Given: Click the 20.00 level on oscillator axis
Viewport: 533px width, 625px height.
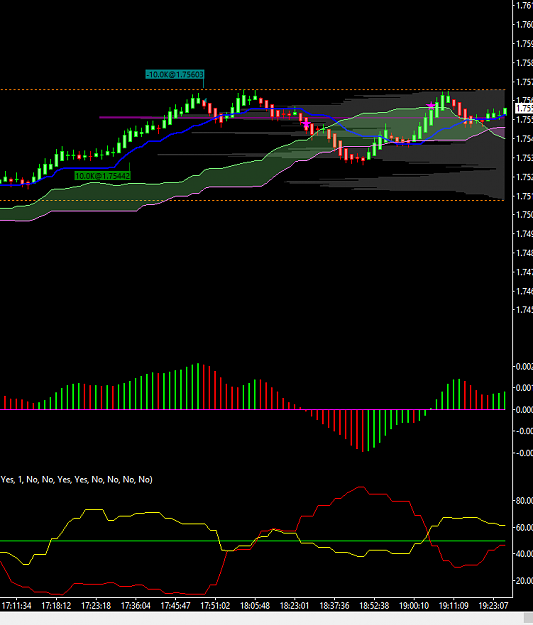Looking at the screenshot, I should (524, 581).
